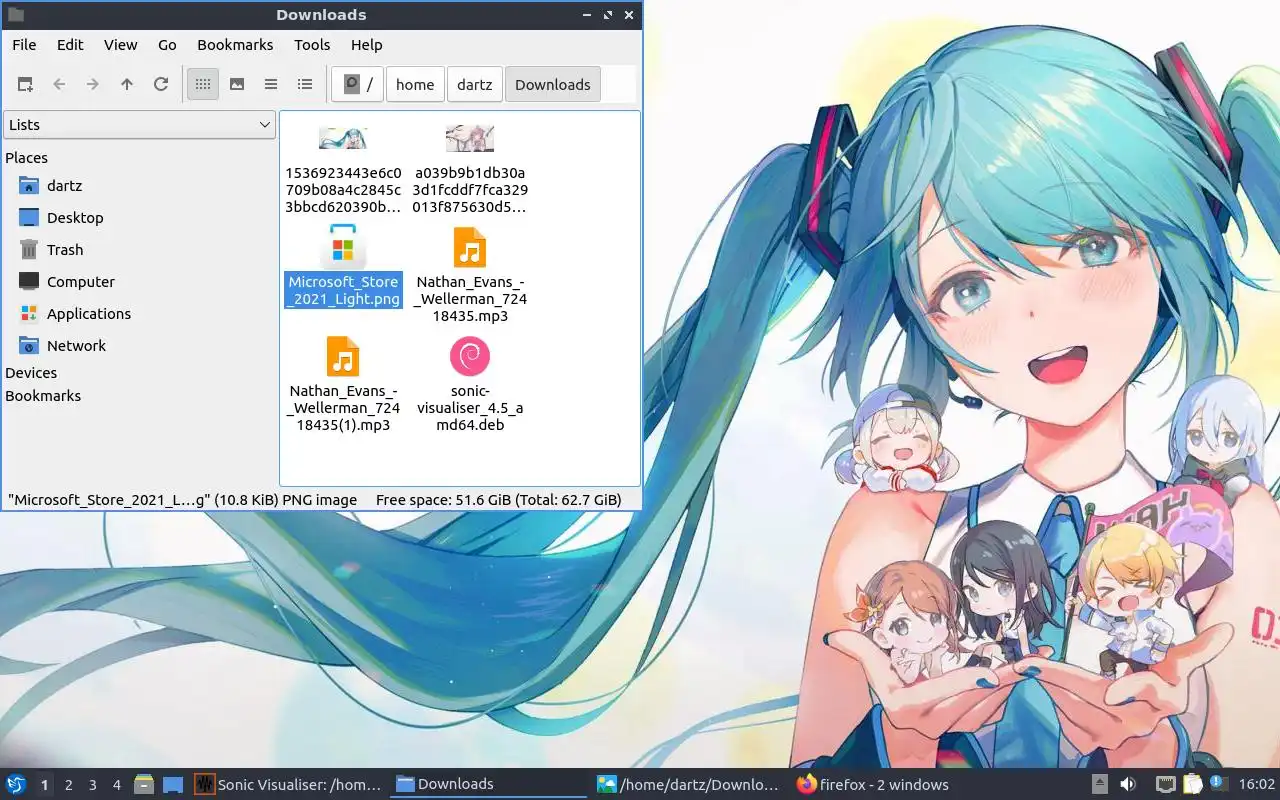Jump to root path button
This screenshot has width=1280, height=800.
[x=358, y=85]
